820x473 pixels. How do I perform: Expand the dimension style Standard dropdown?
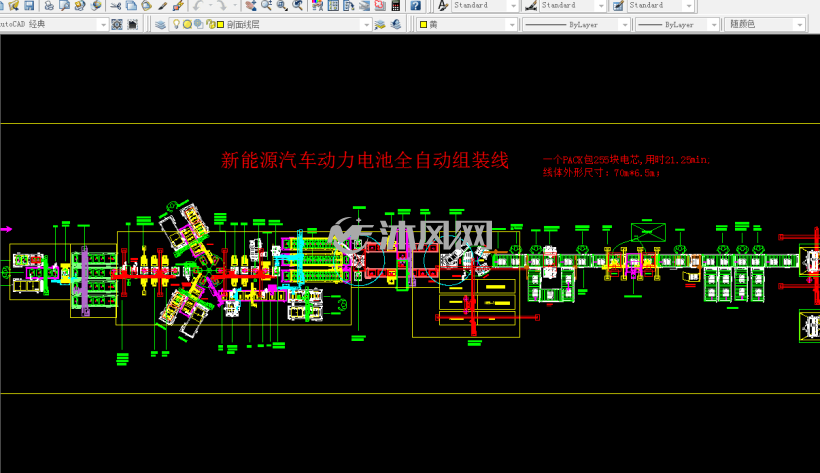(601, 6)
